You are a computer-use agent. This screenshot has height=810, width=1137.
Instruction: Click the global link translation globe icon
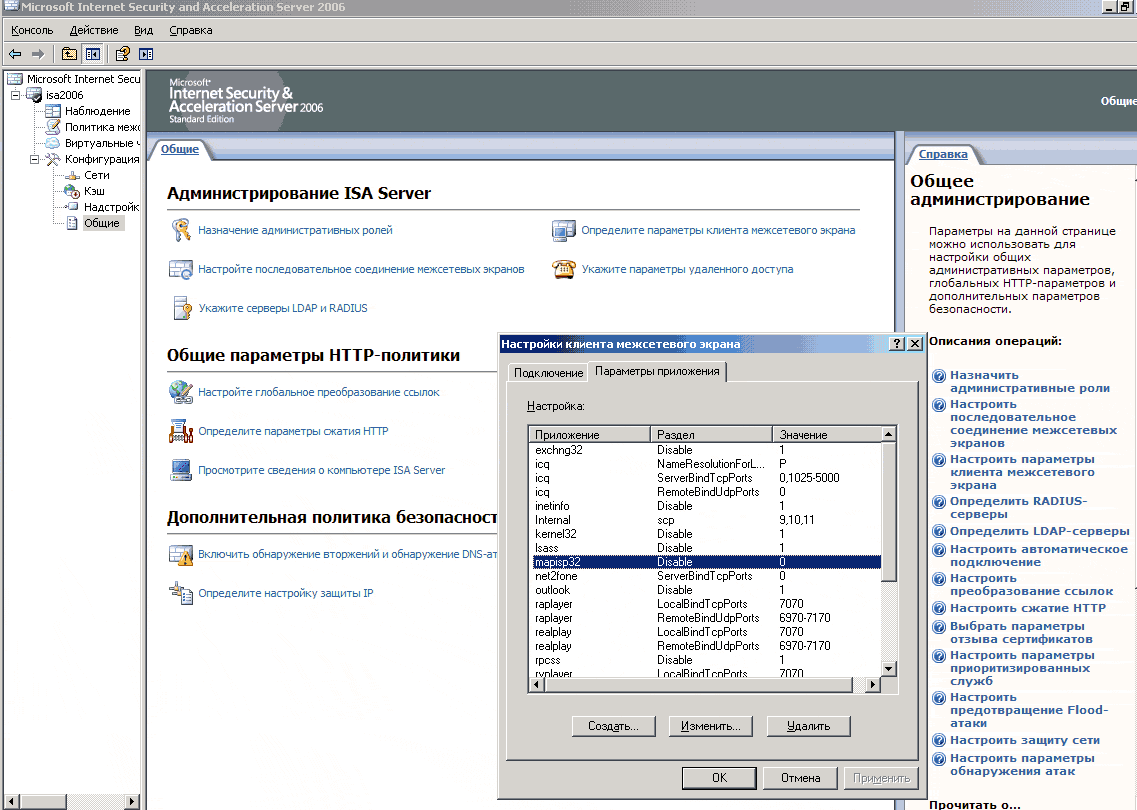(181, 392)
